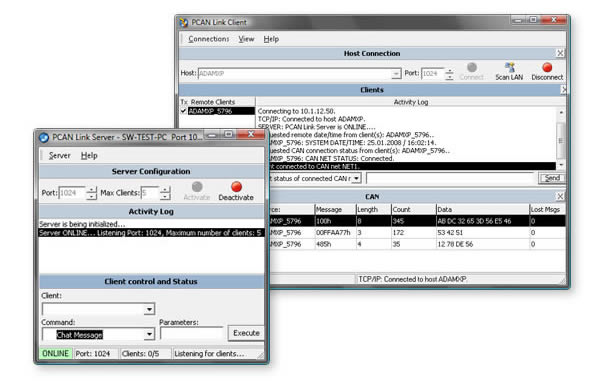Open the View menu in Client window
This screenshot has height=384, width=600.
[246, 39]
